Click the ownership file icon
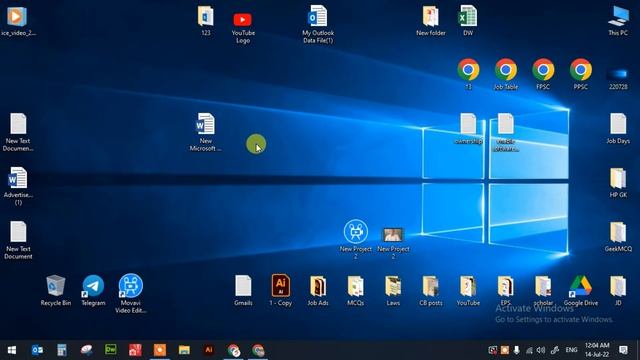Image resolution: width=640 pixels, height=360 pixels. 468,124
